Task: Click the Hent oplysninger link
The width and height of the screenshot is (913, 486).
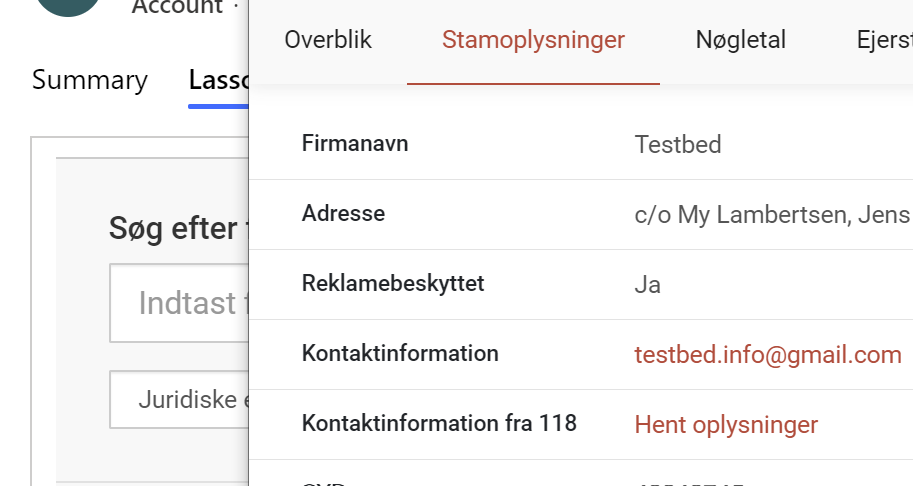Action: [726, 425]
